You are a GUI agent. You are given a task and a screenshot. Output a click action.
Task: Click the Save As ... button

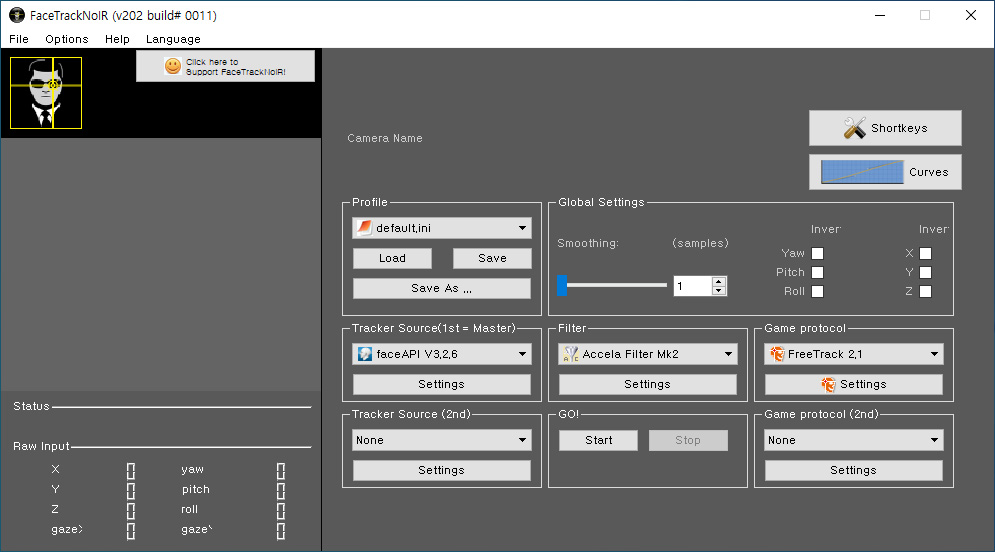[x=442, y=288]
